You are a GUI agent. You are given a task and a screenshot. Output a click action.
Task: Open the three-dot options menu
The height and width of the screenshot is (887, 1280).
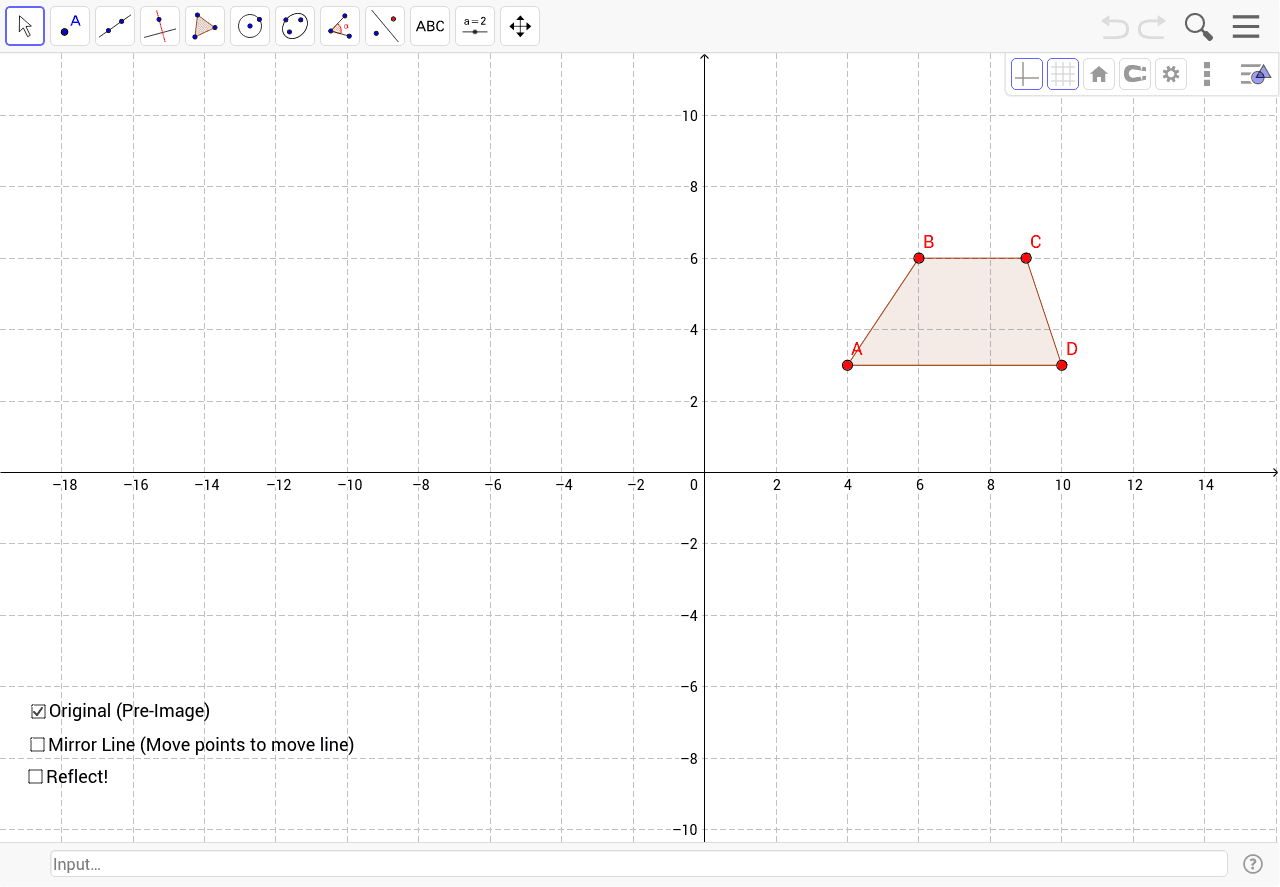1207,73
